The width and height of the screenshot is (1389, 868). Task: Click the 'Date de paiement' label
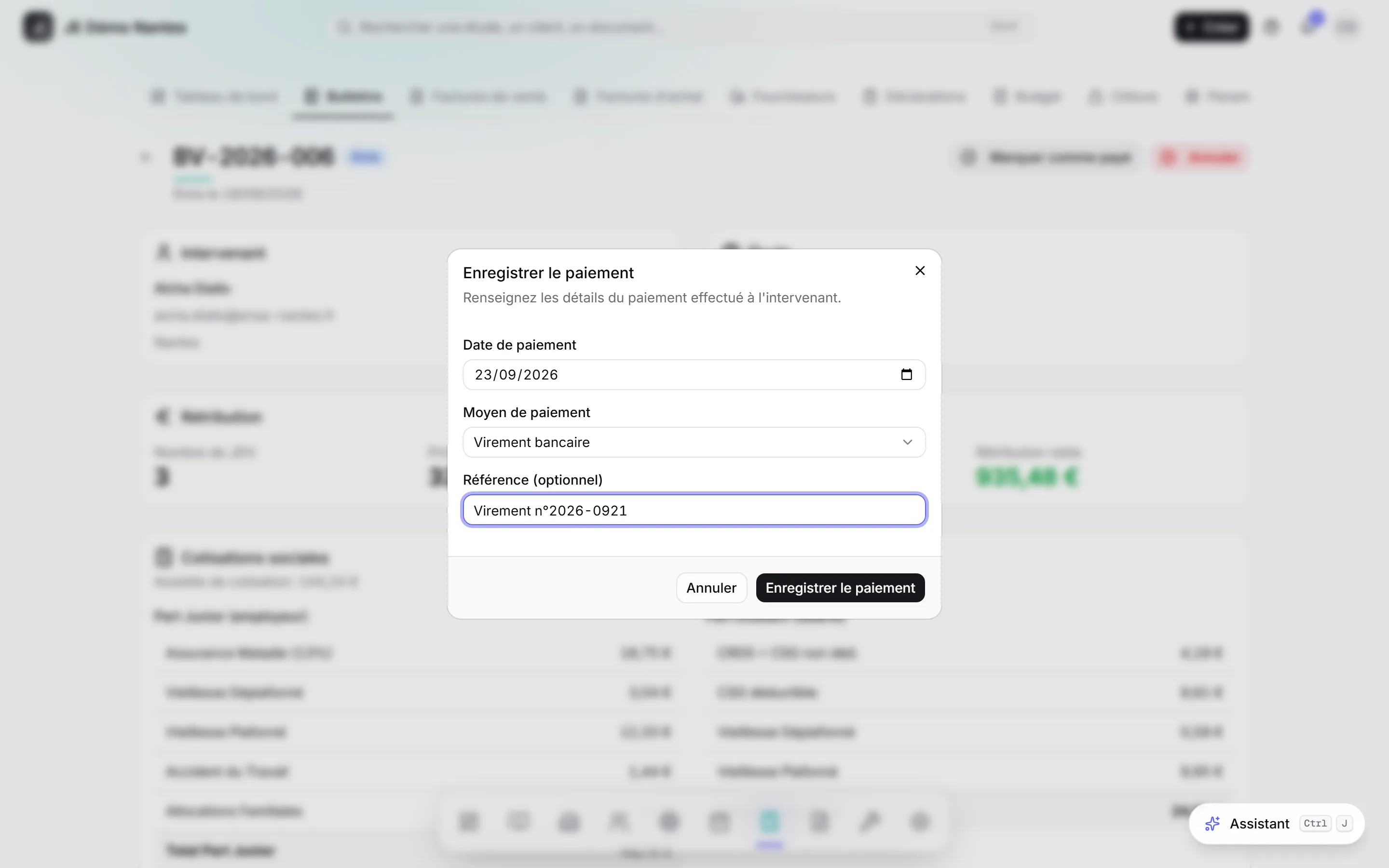click(519, 344)
